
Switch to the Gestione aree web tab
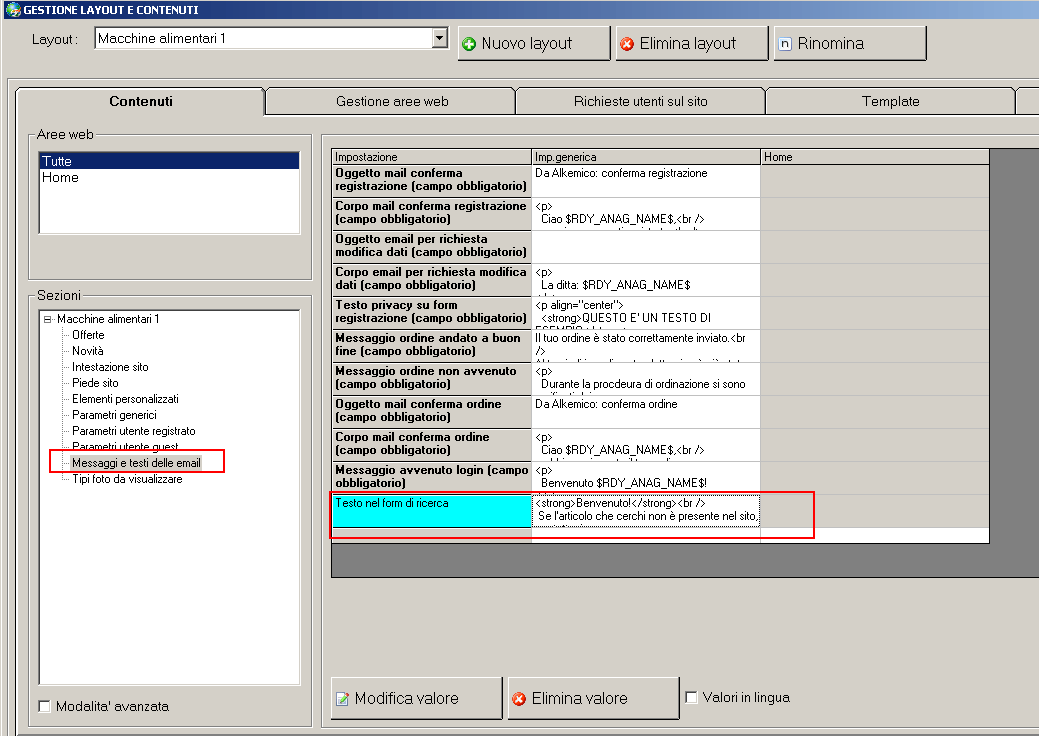coord(392,101)
